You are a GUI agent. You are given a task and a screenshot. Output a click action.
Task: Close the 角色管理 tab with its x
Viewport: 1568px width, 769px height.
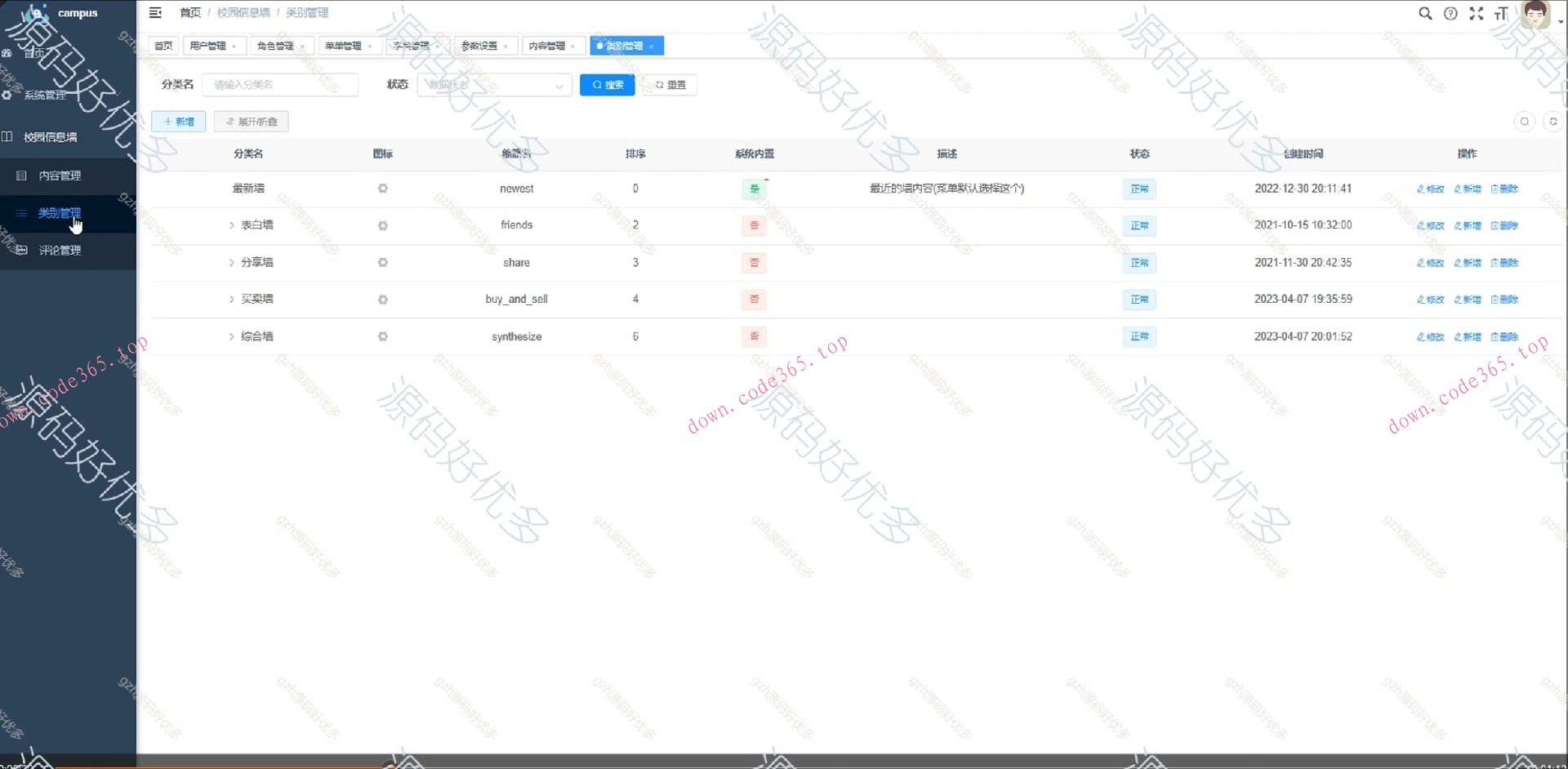pos(302,47)
